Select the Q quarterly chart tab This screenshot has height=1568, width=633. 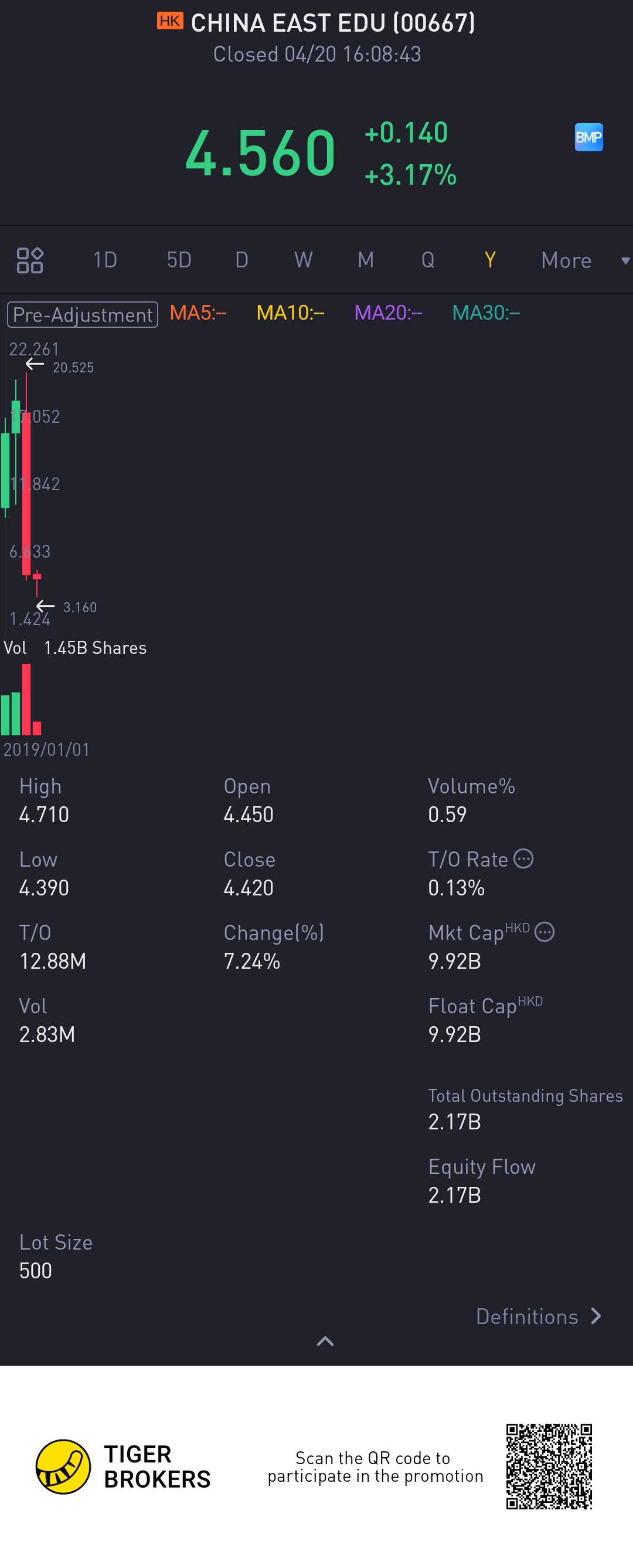tap(428, 260)
